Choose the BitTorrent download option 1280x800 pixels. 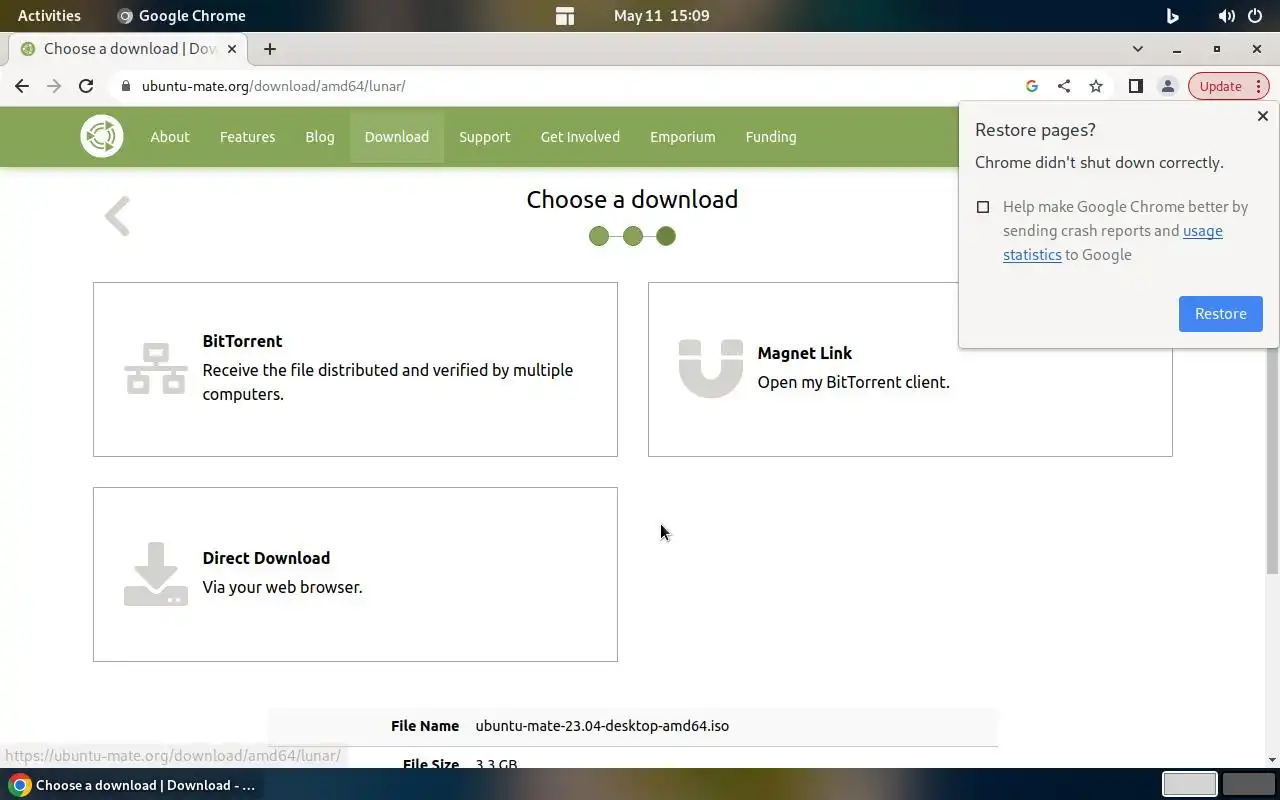[x=355, y=369]
